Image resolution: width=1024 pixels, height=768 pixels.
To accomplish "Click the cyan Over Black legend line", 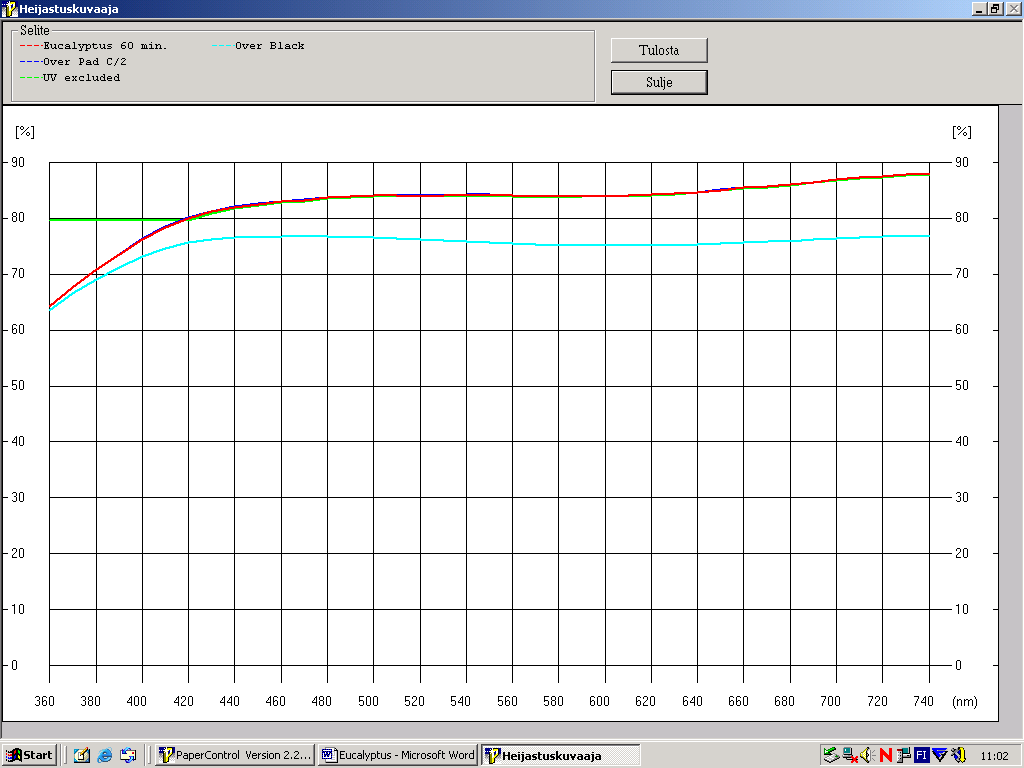I will pyautogui.click(x=222, y=46).
